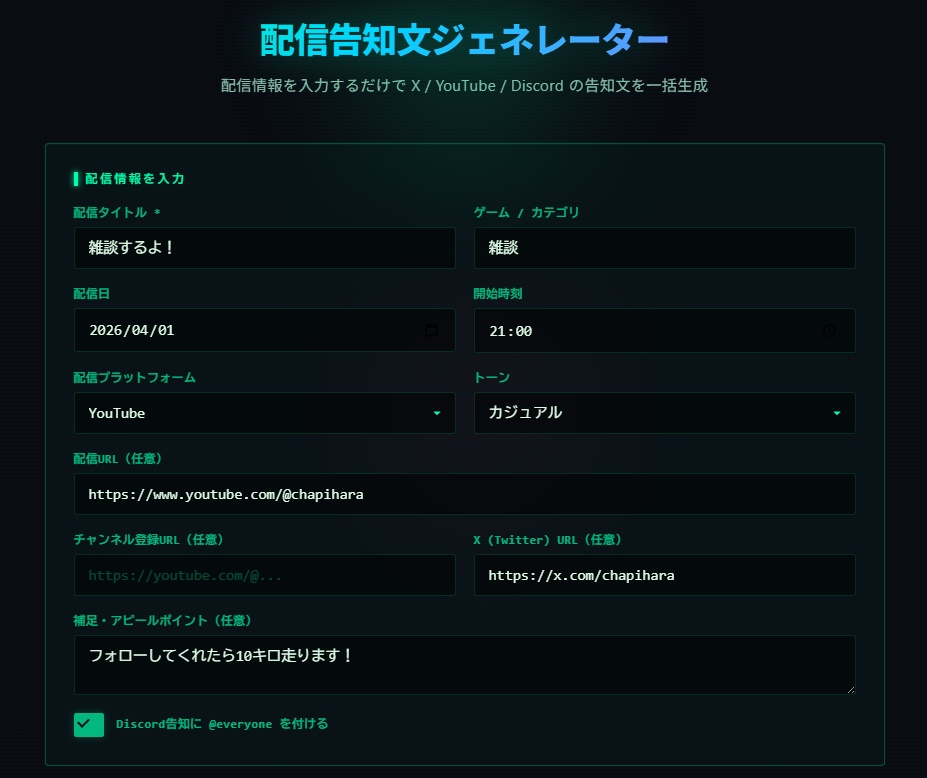Select the day segment 01 in 配信日
Screen dimensions: 927x778
pyautogui.click(x=165, y=331)
